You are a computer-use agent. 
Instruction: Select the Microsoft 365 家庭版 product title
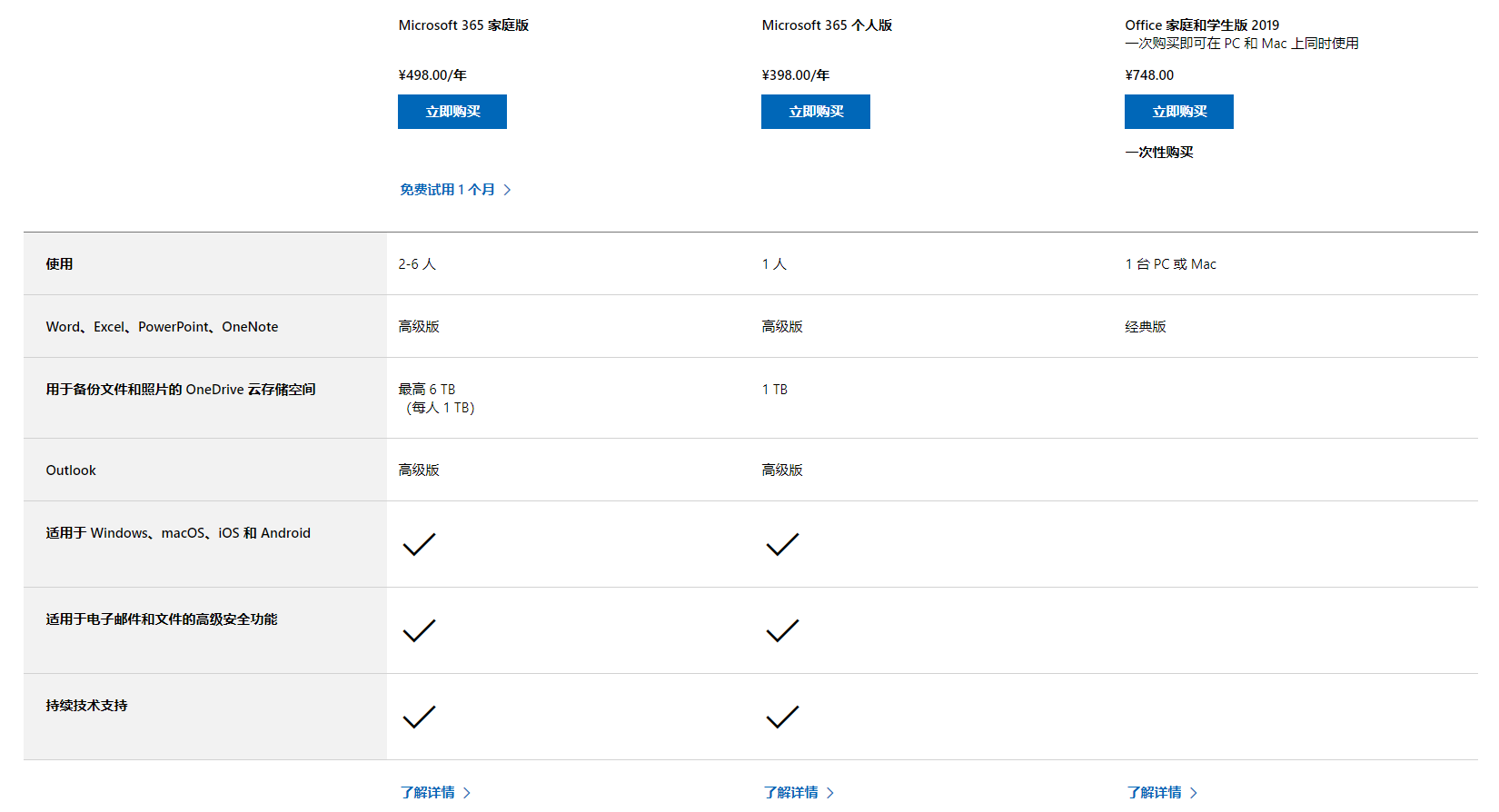coord(463,25)
